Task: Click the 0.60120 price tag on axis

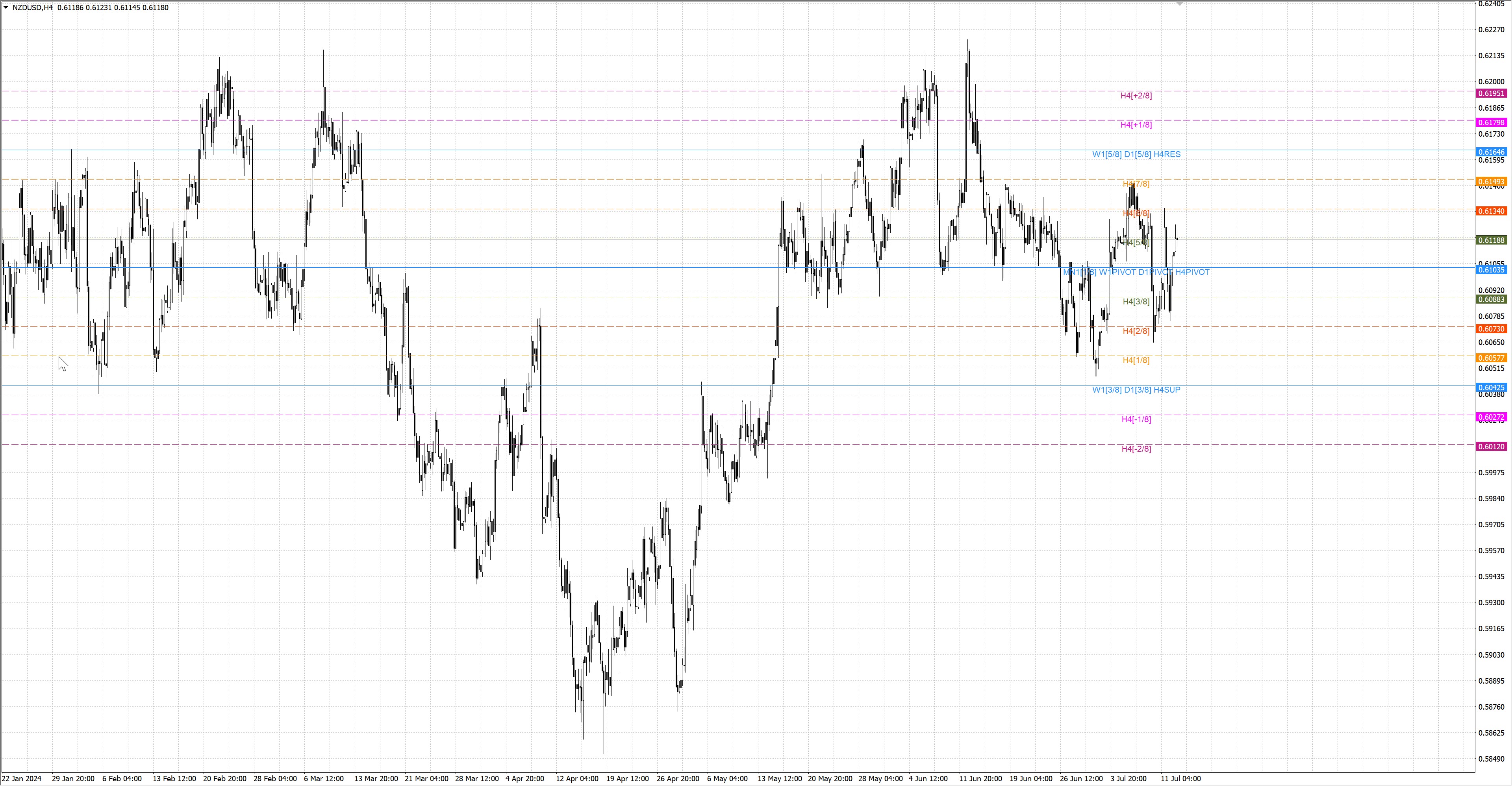Action: point(1491,447)
